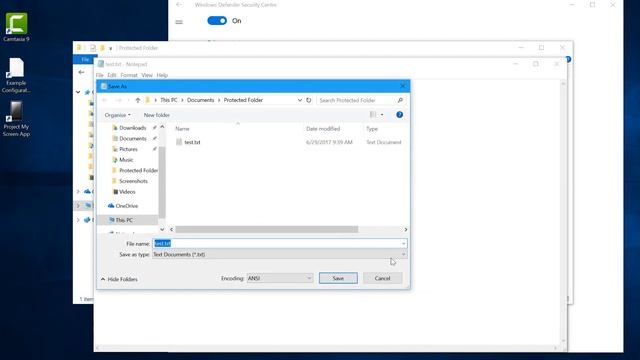Click Protected Folder in the address path

pyautogui.click(x=243, y=100)
